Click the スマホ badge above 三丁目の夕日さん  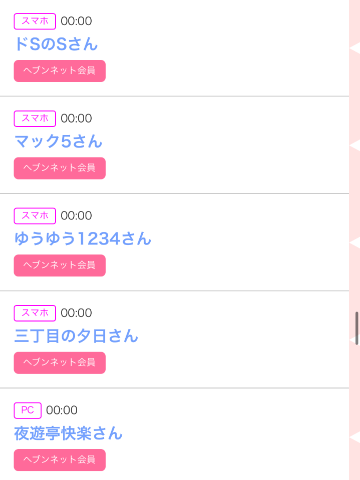(x=35, y=313)
